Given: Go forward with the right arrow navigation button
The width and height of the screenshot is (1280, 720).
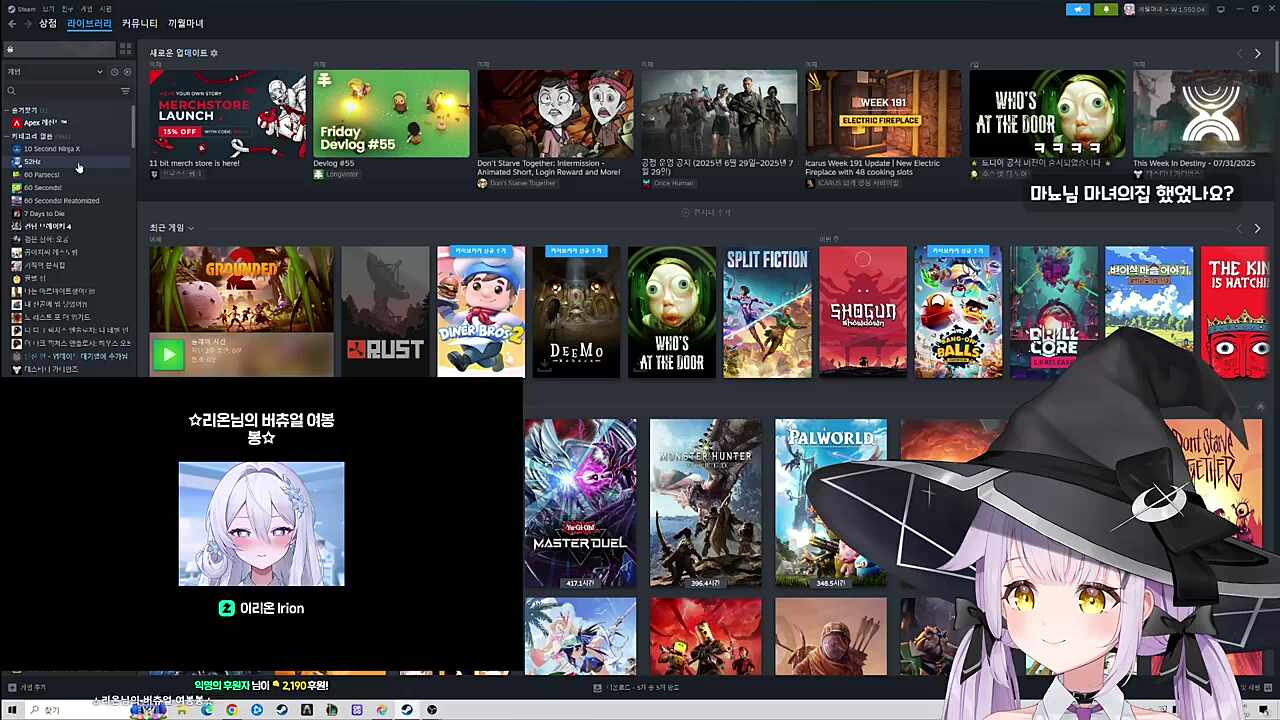Looking at the screenshot, I should pyautogui.click(x=26, y=24).
